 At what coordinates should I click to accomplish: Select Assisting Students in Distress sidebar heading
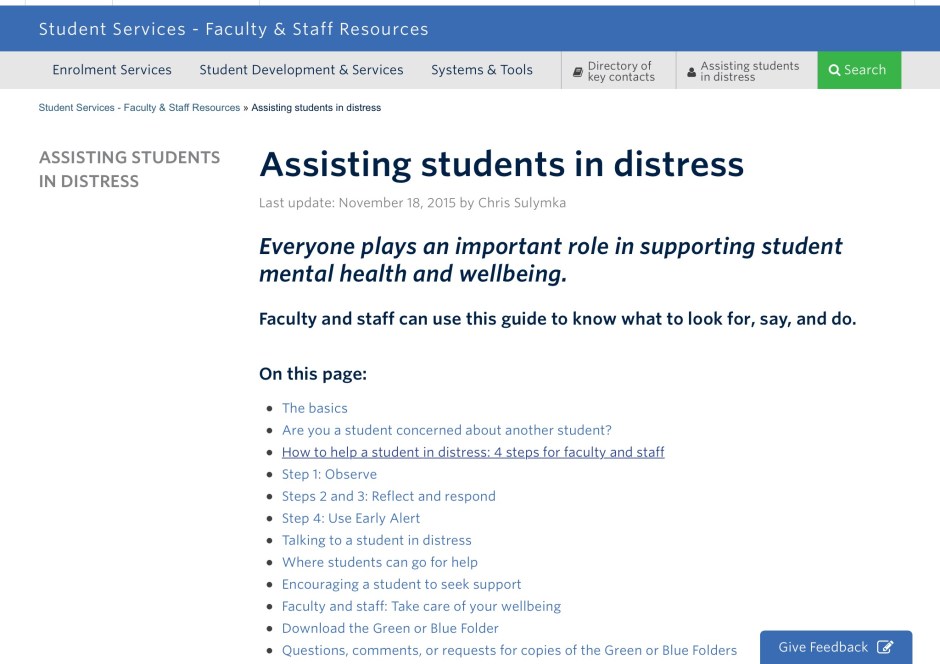tap(129, 169)
